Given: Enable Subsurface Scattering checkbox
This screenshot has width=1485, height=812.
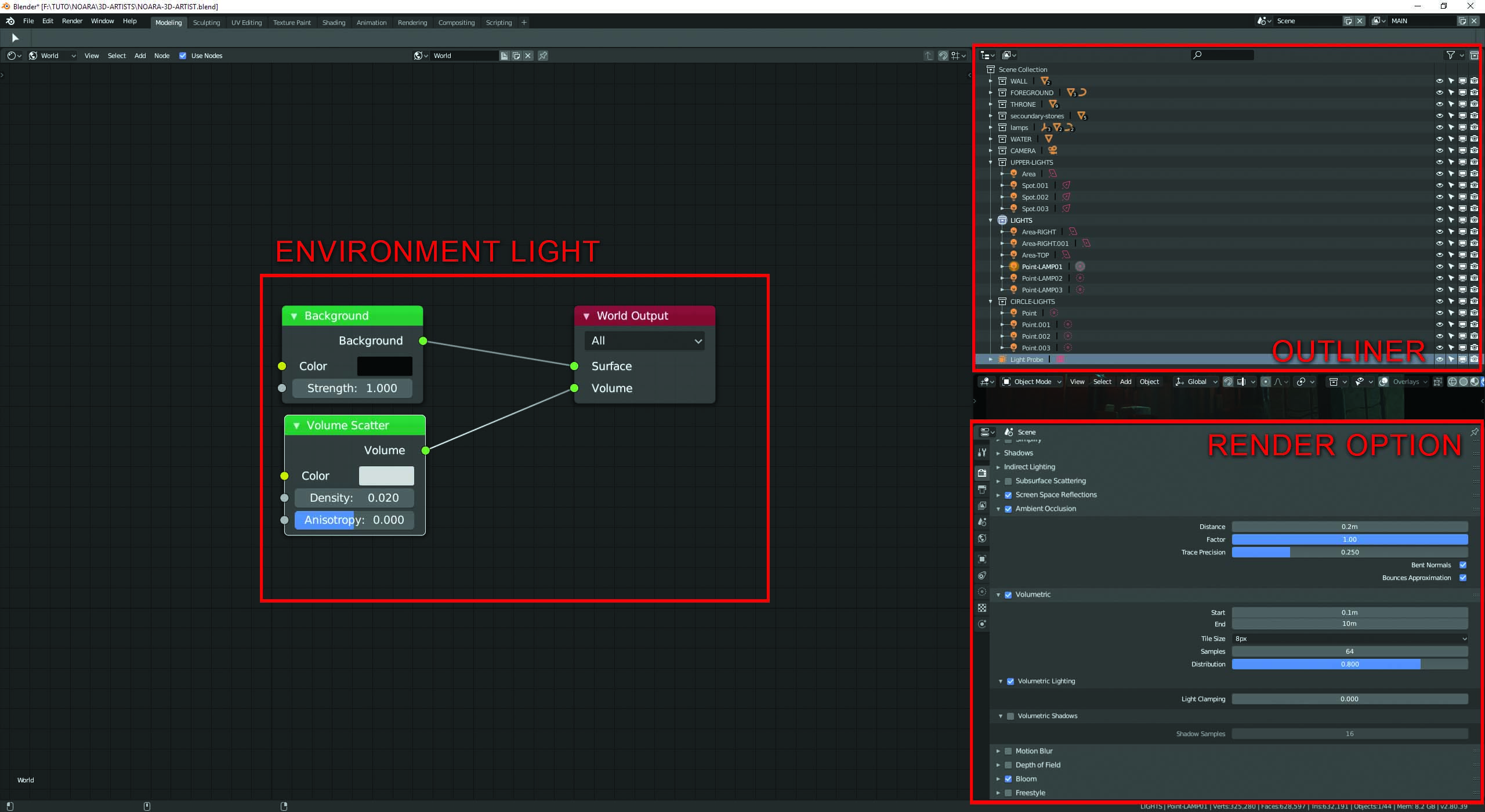Looking at the screenshot, I should (x=1008, y=481).
